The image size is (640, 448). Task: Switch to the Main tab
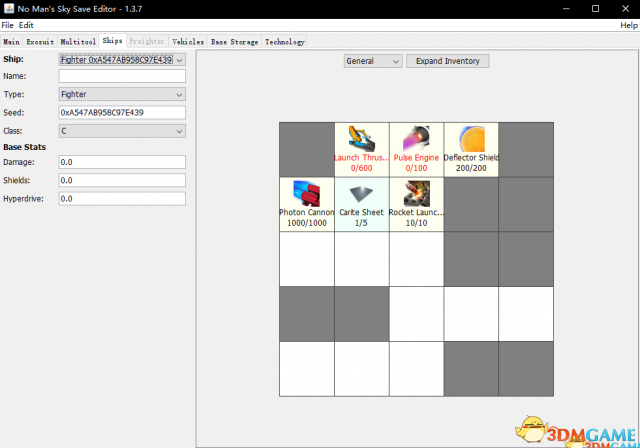point(11,42)
